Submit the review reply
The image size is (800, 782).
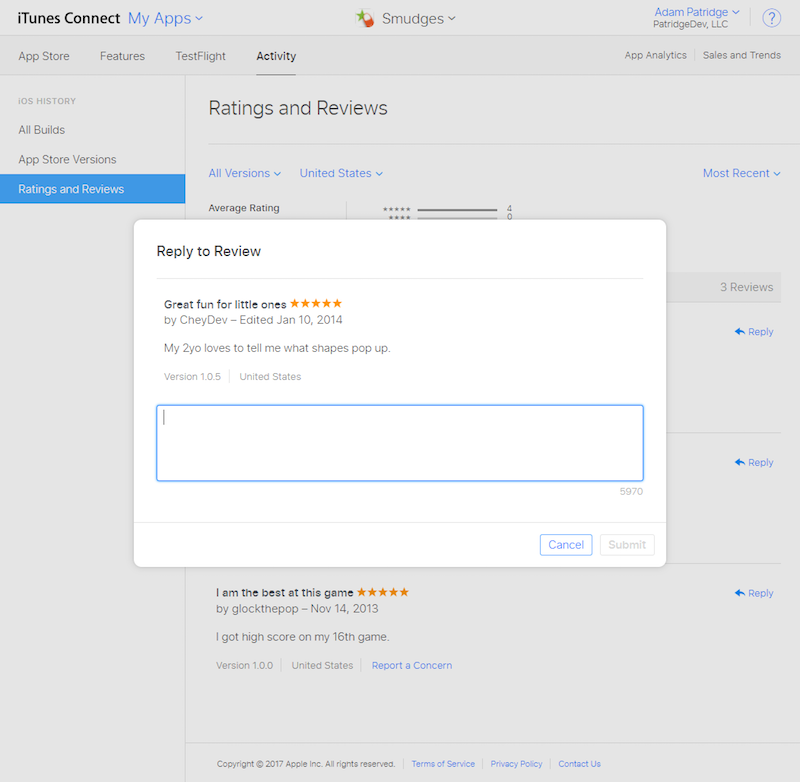click(627, 545)
